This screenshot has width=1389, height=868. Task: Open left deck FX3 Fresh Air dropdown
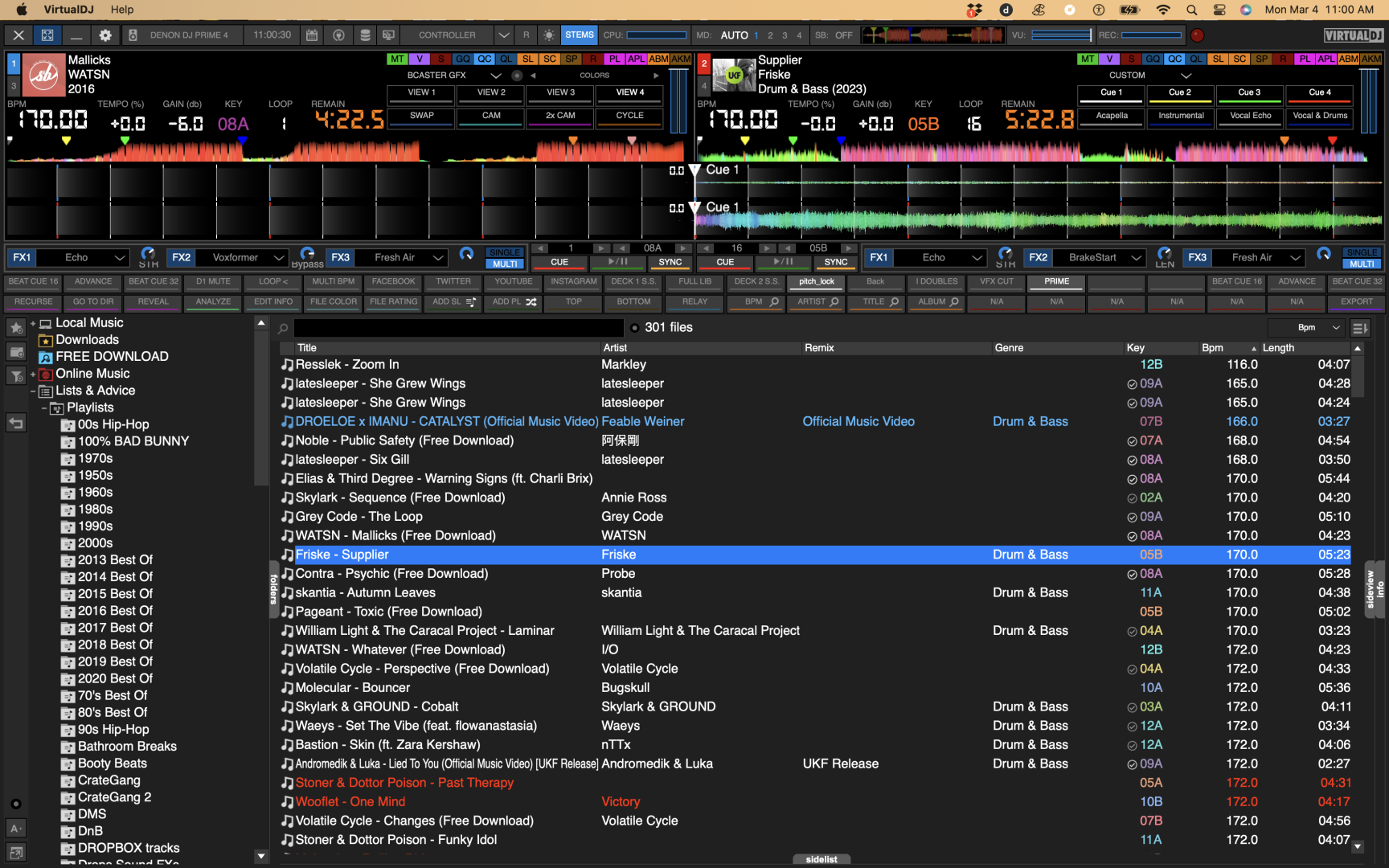(438, 258)
